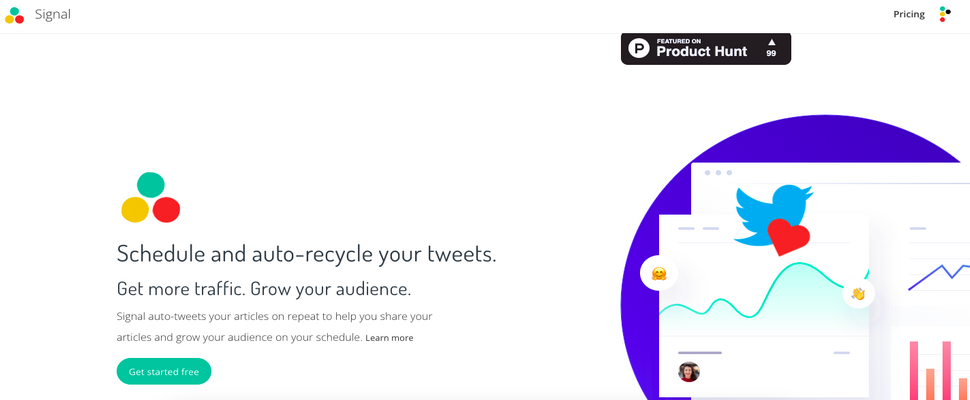Click the Signal brand name text in the header
Image resolution: width=970 pixels, height=400 pixels.
[53, 14]
